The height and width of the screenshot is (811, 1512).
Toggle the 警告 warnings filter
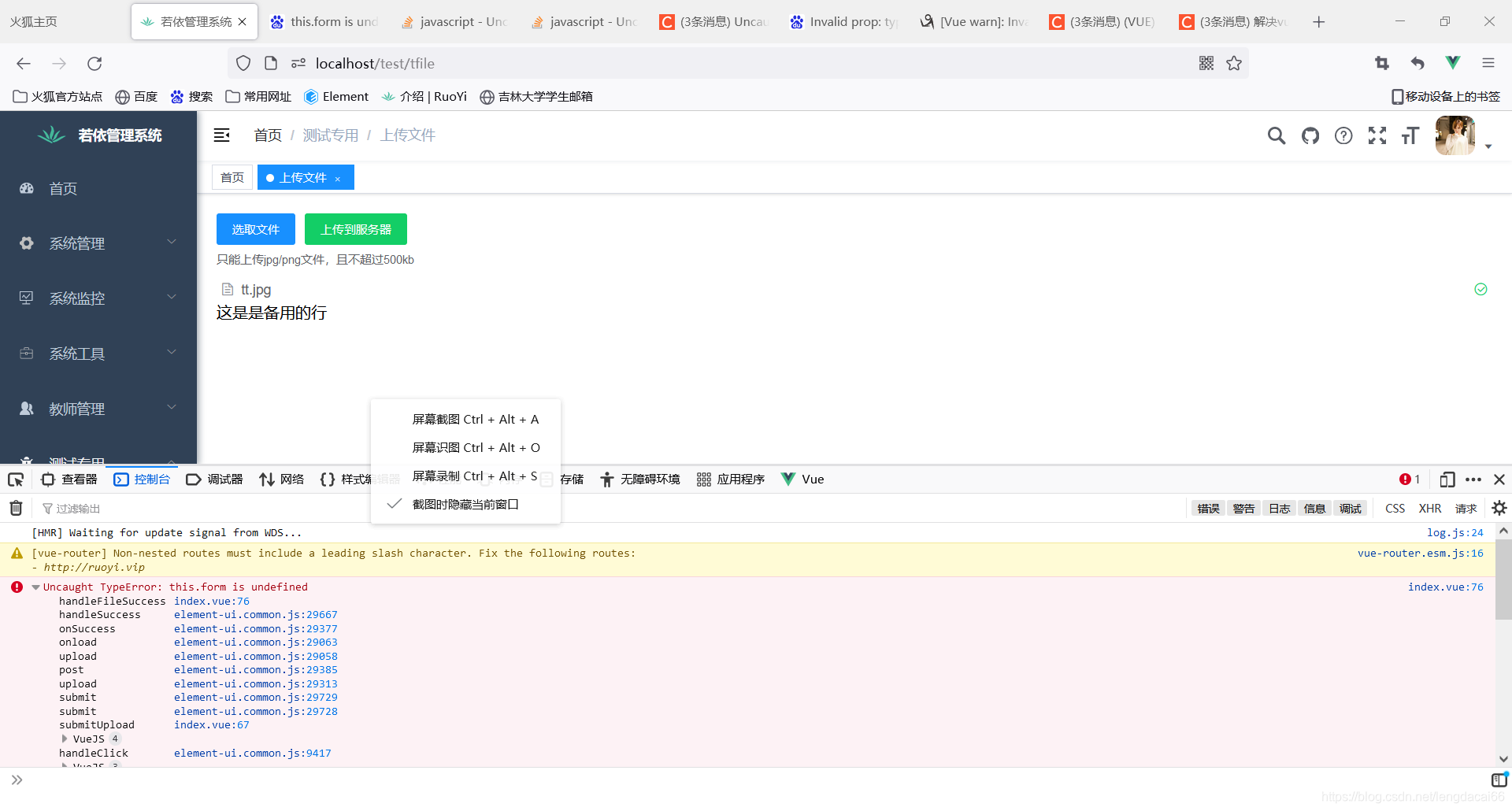coord(1244,509)
